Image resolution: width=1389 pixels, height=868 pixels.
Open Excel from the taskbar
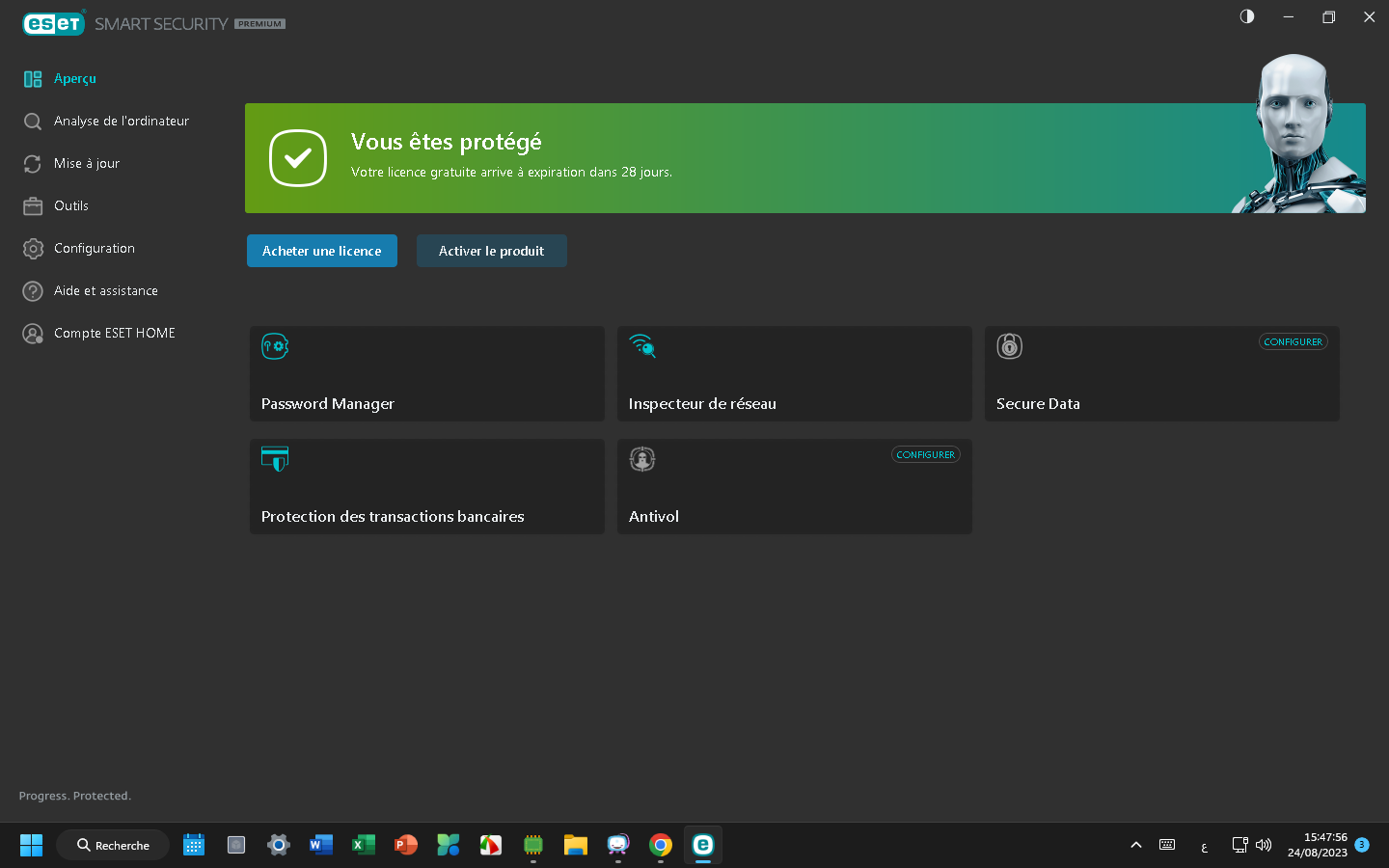[x=364, y=845]
